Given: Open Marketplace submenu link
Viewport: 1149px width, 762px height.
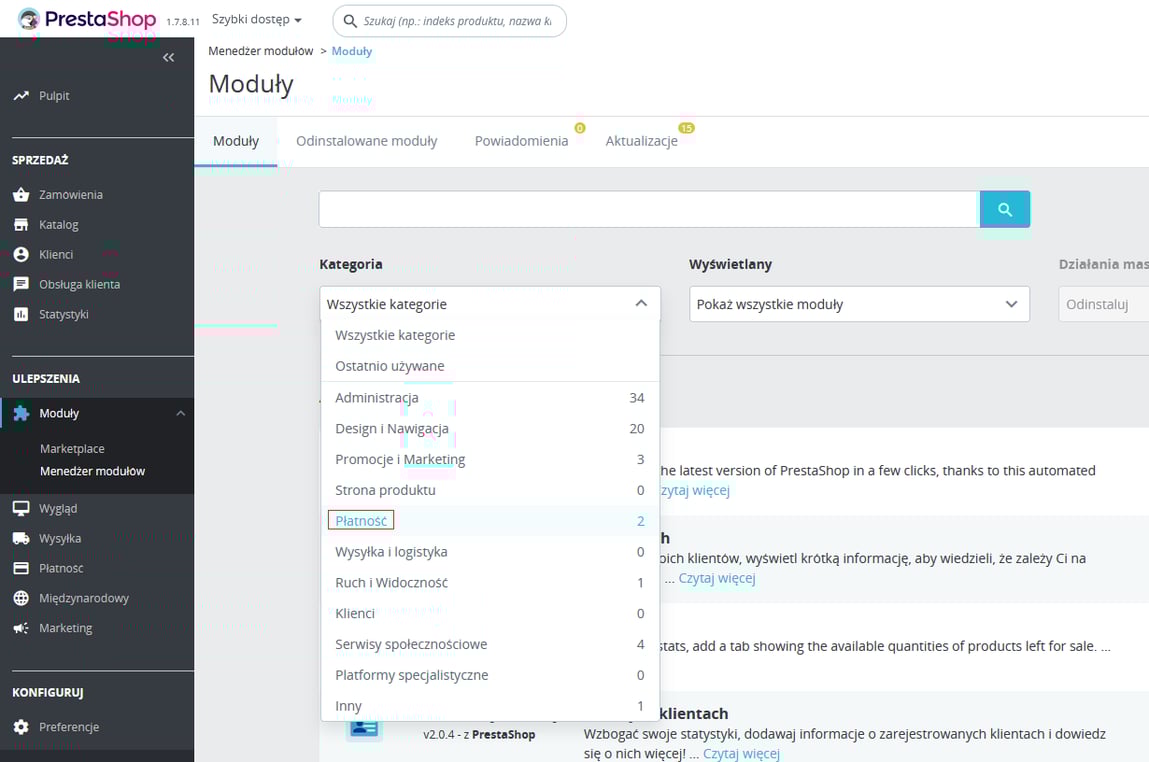Looking at the screenshot, I should 72,448.
